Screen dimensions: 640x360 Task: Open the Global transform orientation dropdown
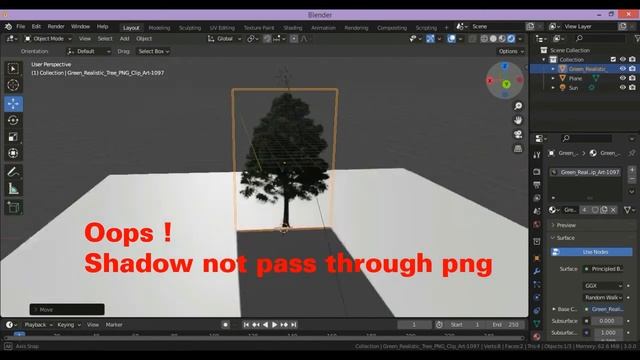click(224, 39)
